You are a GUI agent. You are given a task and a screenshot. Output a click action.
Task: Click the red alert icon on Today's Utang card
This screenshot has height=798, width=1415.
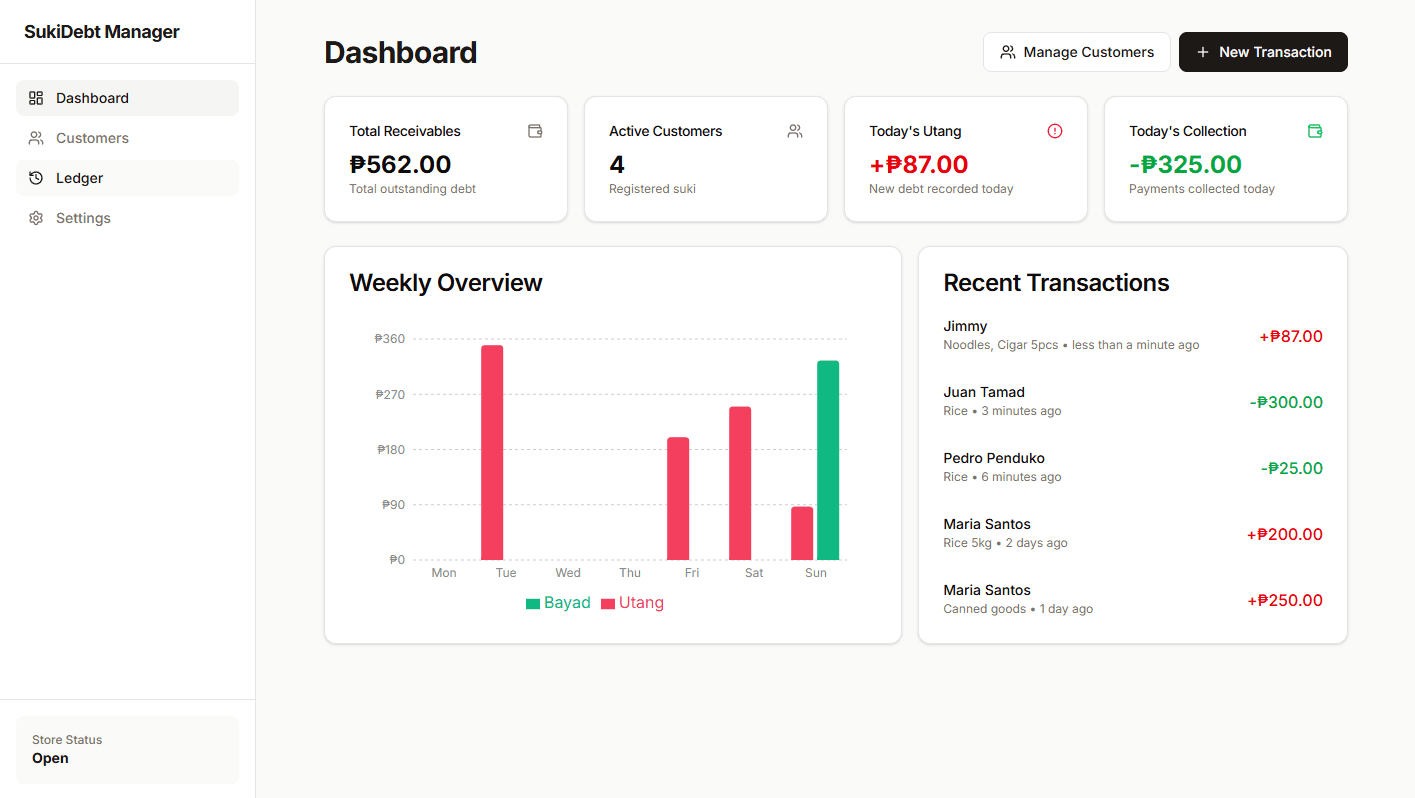click(1054, 131)
